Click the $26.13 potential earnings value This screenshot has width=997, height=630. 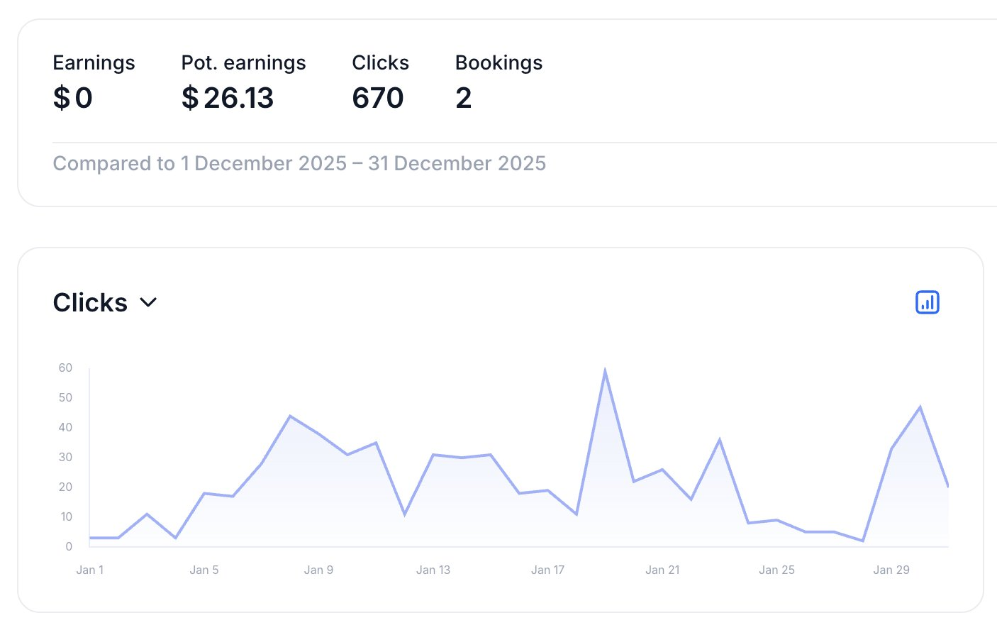(x=227, y=98)
